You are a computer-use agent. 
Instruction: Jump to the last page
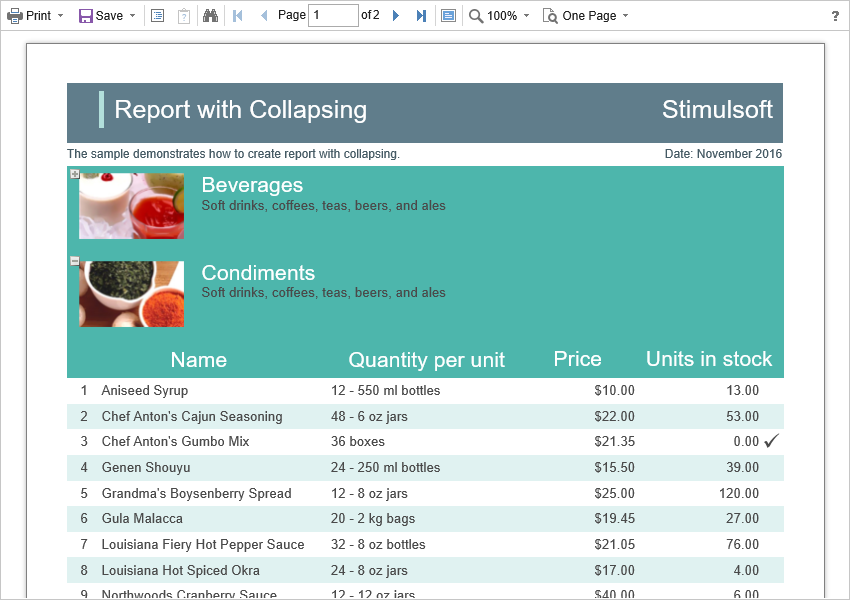(x=421, y=16)
